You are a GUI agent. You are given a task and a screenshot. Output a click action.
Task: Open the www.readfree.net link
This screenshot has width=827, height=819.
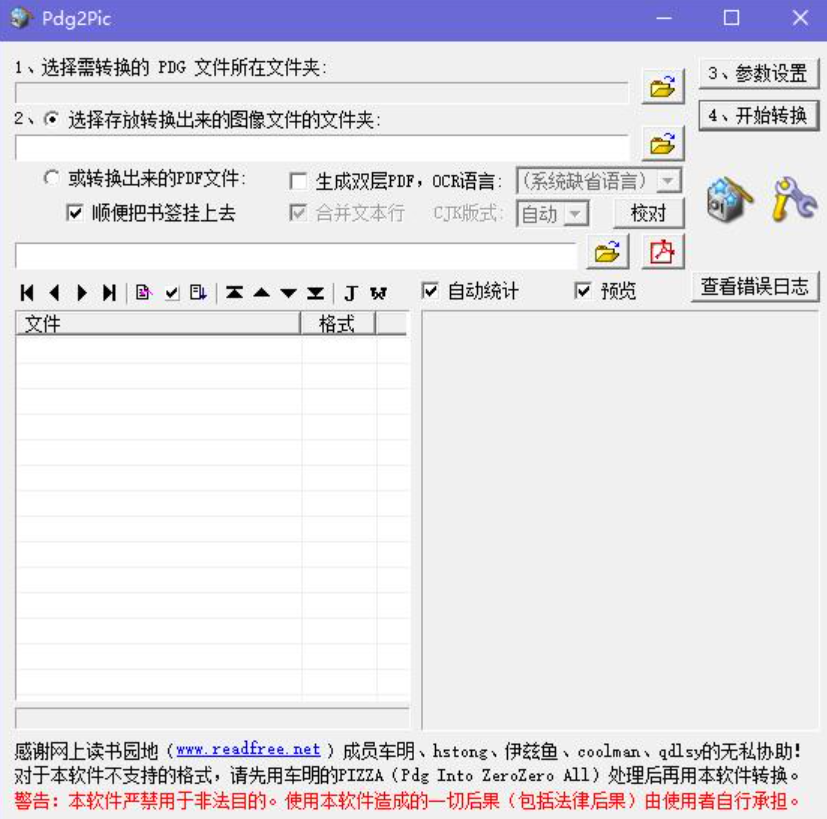pyautogui.click(x=248, y=749)
